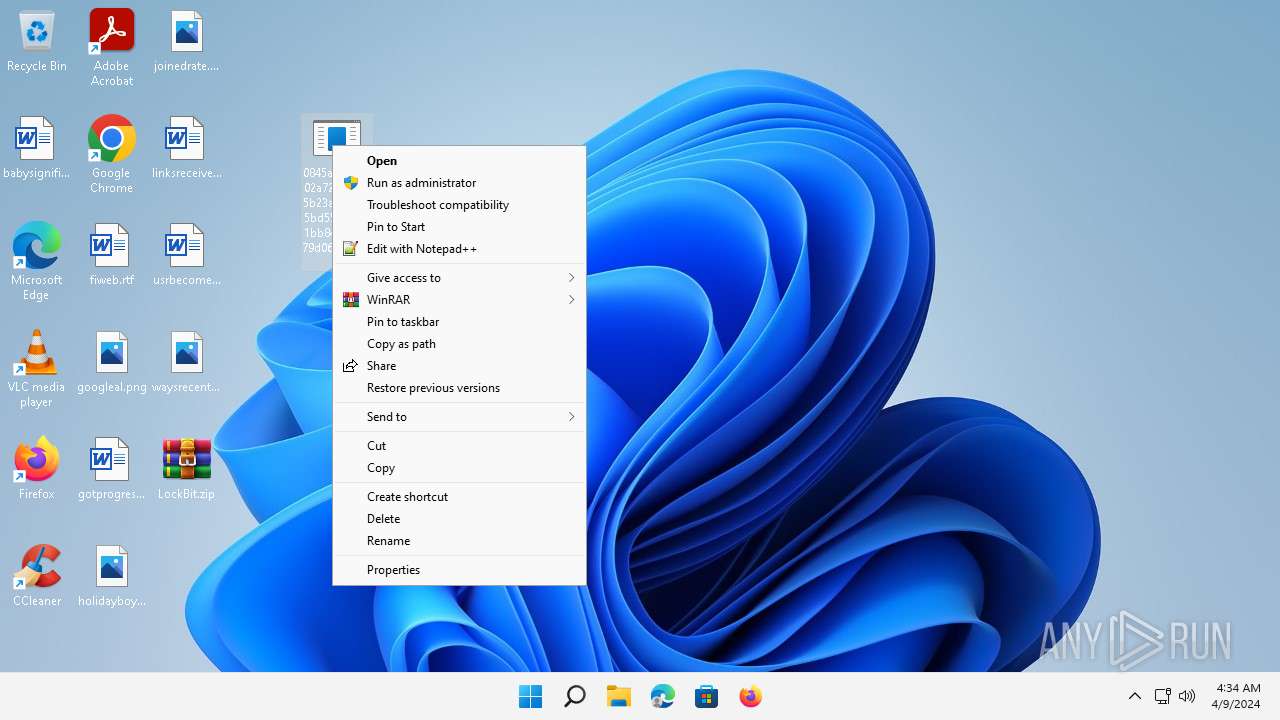Choose Share in the context menu
The height and width of the screenshot is (720, 1280).
pyautogui.click(x=459, y=366)
